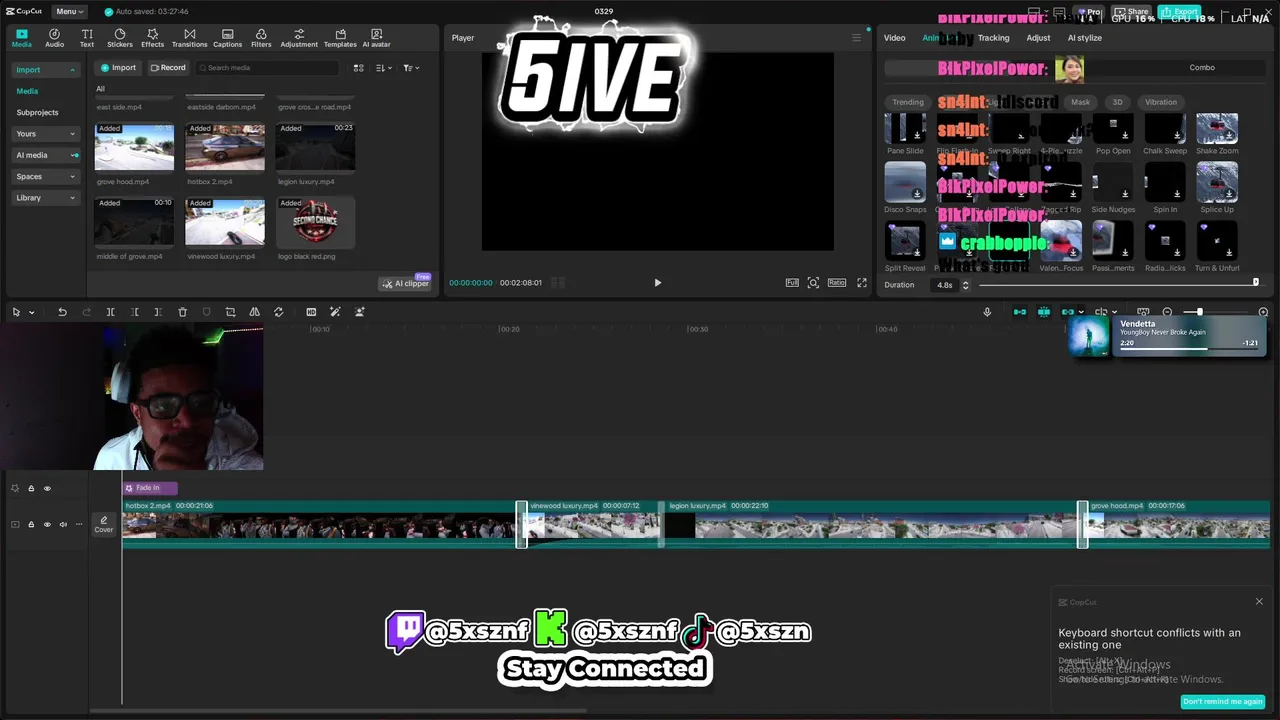This screenshot has width=1280, height=720.
Task: Click the timeline zoom out minus icon
Action: pyautogui.click(x=1167, y=312)
